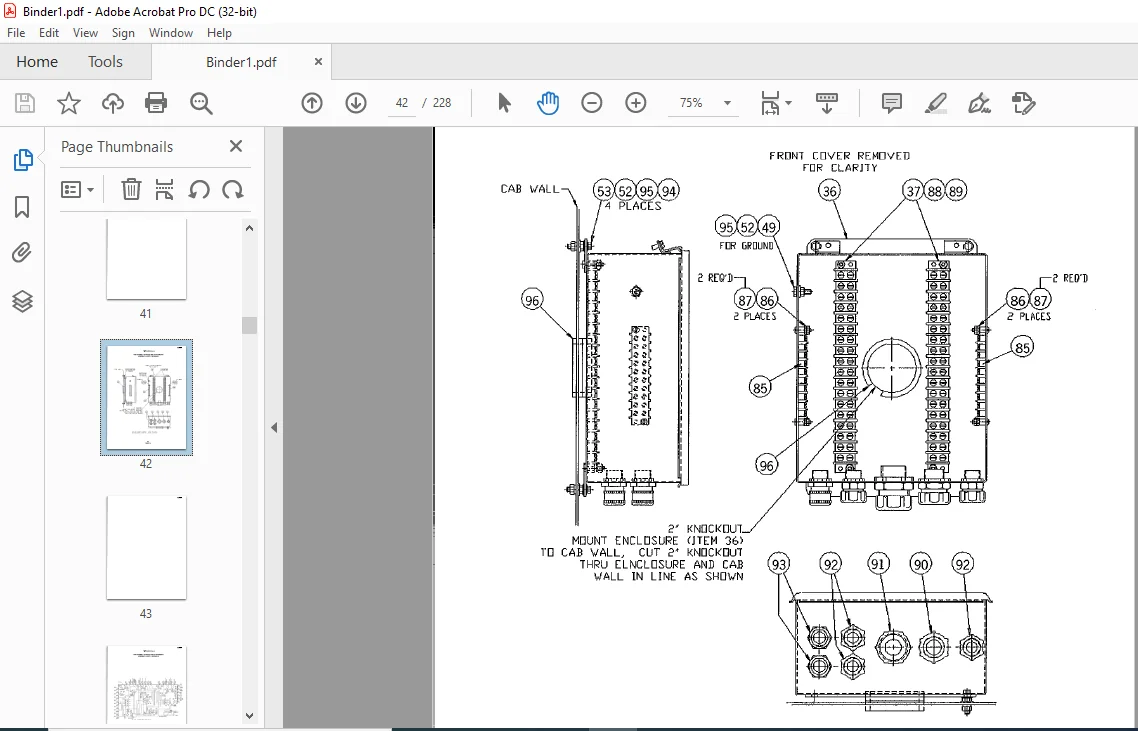The image size is (1138, 731).
Task: Click the Print Pages thumbnail panel icon
Action: click(165, 189)
